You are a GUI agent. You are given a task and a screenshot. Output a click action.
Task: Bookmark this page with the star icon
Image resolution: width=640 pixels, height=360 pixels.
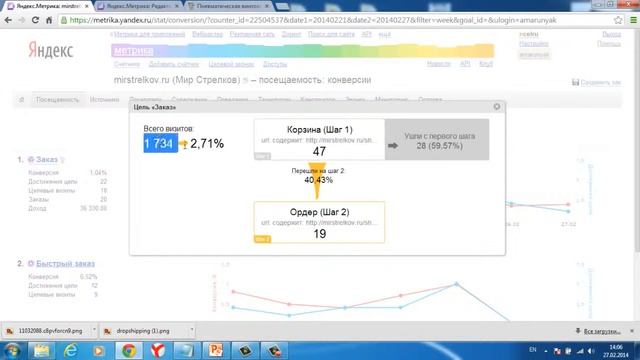pyautogui.click(x=618, y=20)
